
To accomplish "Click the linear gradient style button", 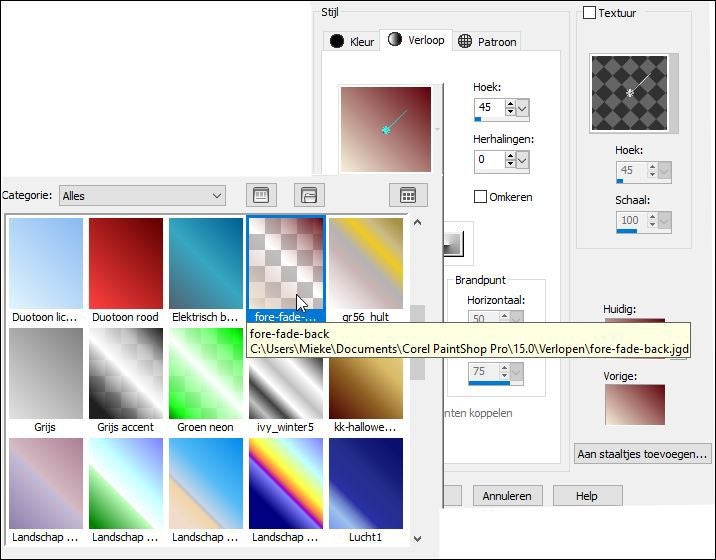I will (456, 243).
